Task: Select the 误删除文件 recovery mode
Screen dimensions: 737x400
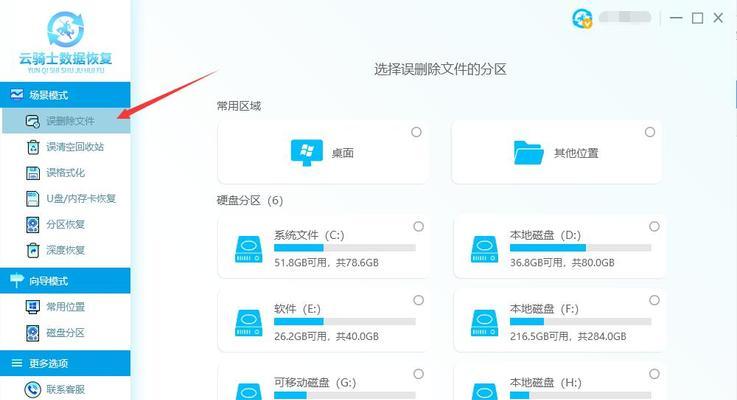Action: point(66,121)
